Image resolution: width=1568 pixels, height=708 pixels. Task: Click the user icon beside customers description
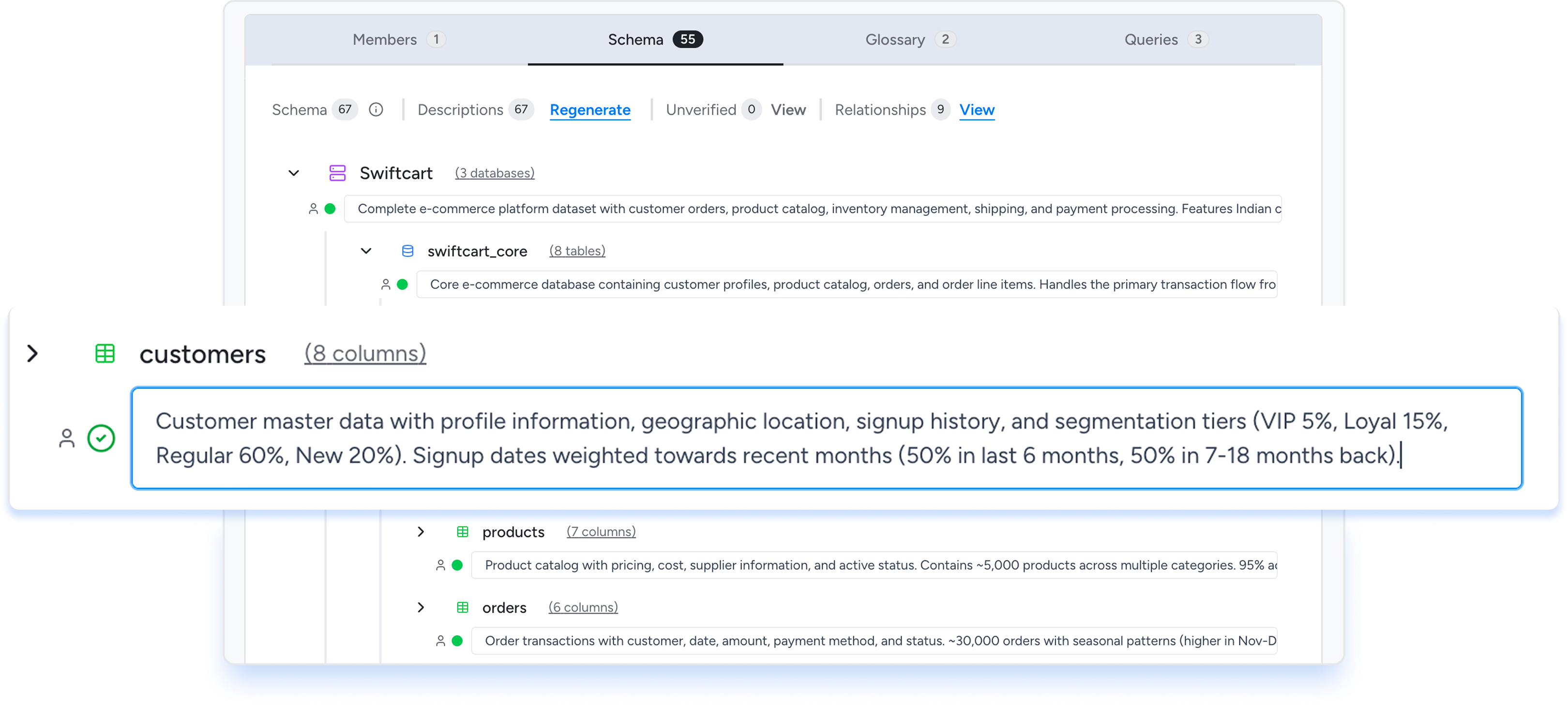(x=66, y=437)
